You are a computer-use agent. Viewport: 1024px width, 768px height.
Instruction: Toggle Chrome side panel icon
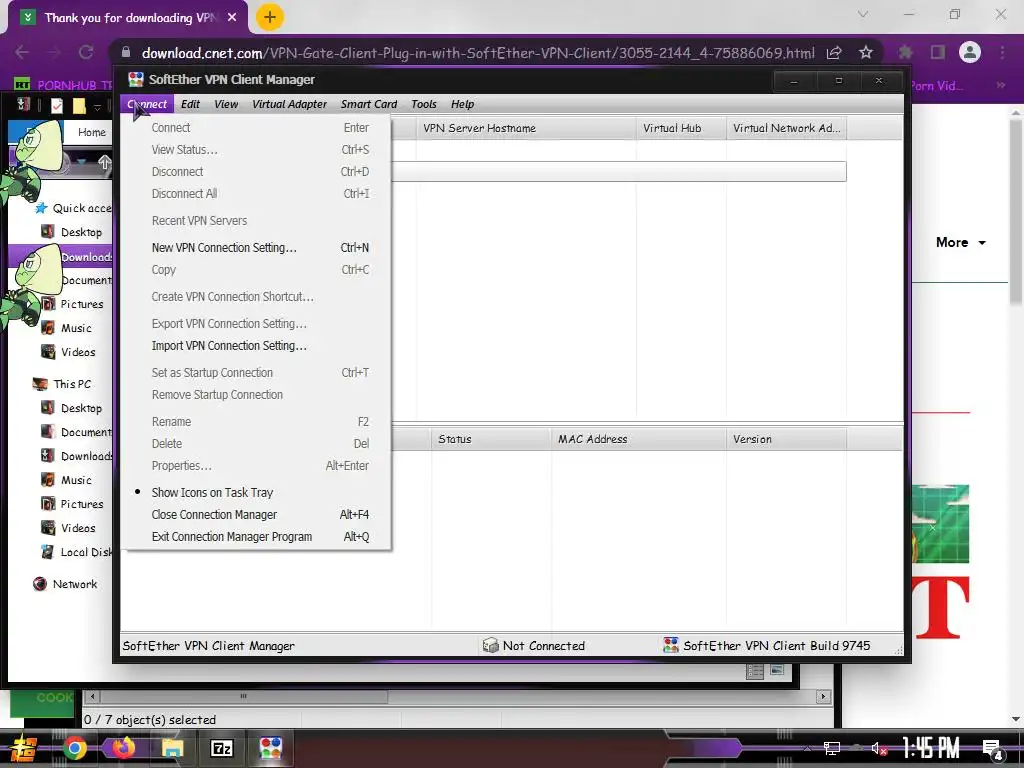tap(938, 52)
